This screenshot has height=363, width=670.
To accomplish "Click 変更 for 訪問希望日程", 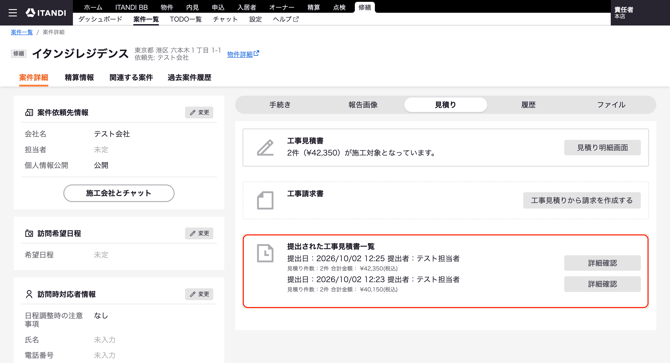I will tap(199, 233).
